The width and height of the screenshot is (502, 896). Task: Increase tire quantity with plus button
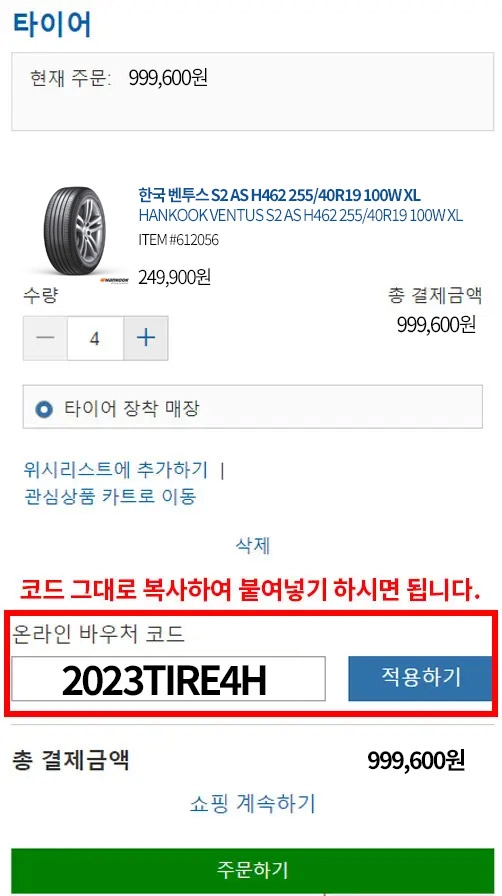[146, 338]
